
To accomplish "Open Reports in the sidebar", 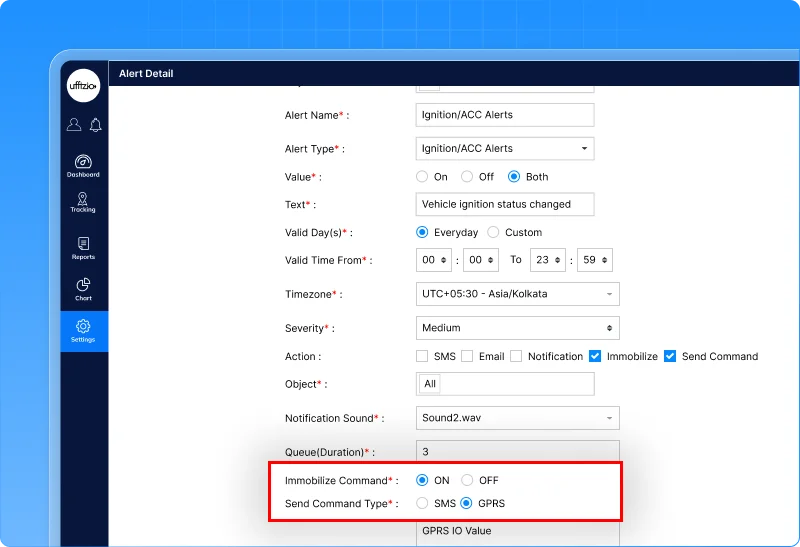I will [x=83, y=248].
